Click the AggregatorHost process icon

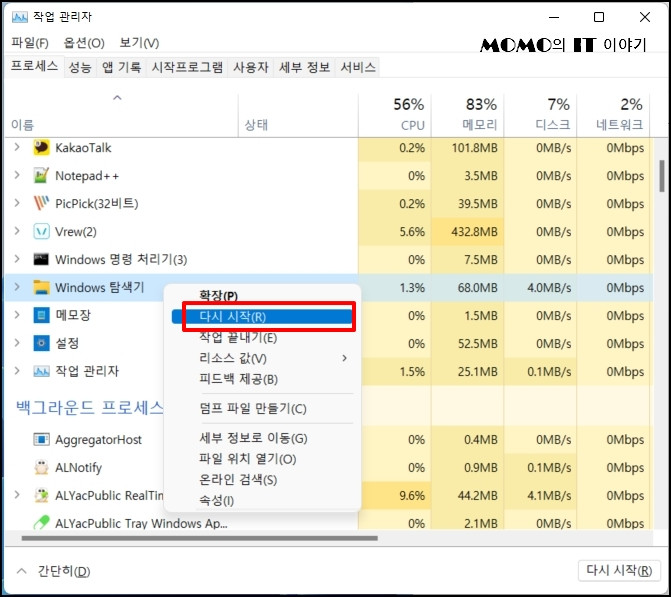41,440
